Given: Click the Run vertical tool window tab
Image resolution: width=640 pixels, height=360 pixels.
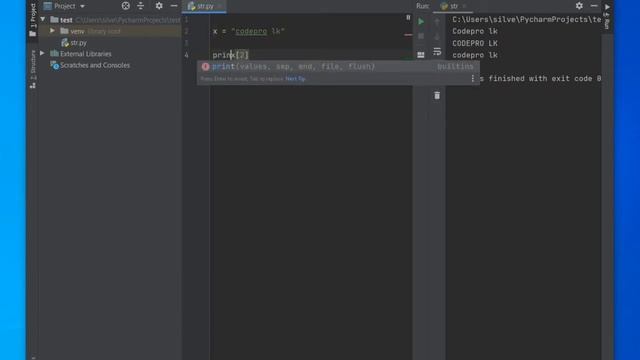Looking at the screenshot, I should pyautogui.click(x=607, y=16).
